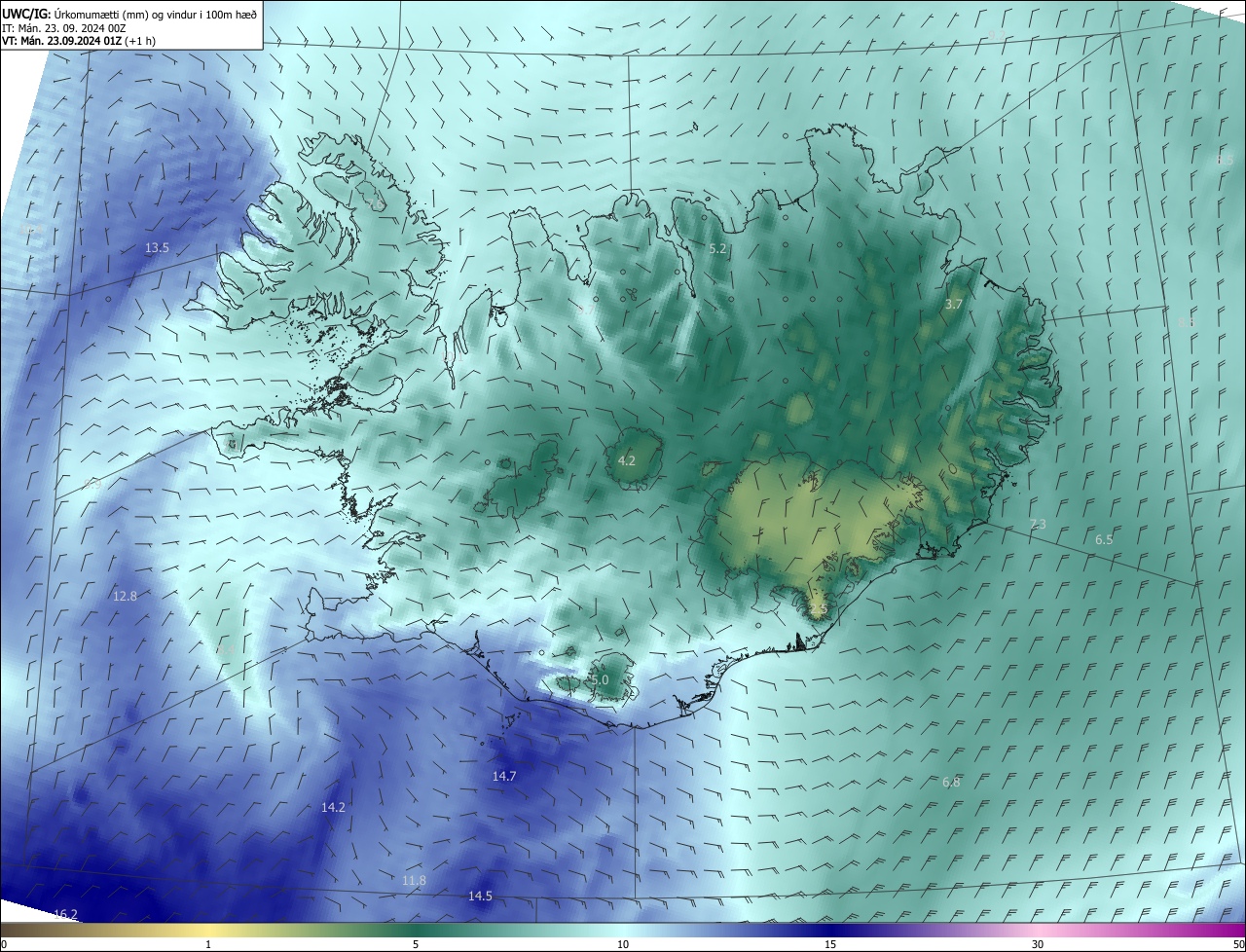The height and width of the screenshot is (952, 1246).
Task: Click the 'IT: Mán. 23. 09. 2024 00Z' line
Action: [63, 28]
